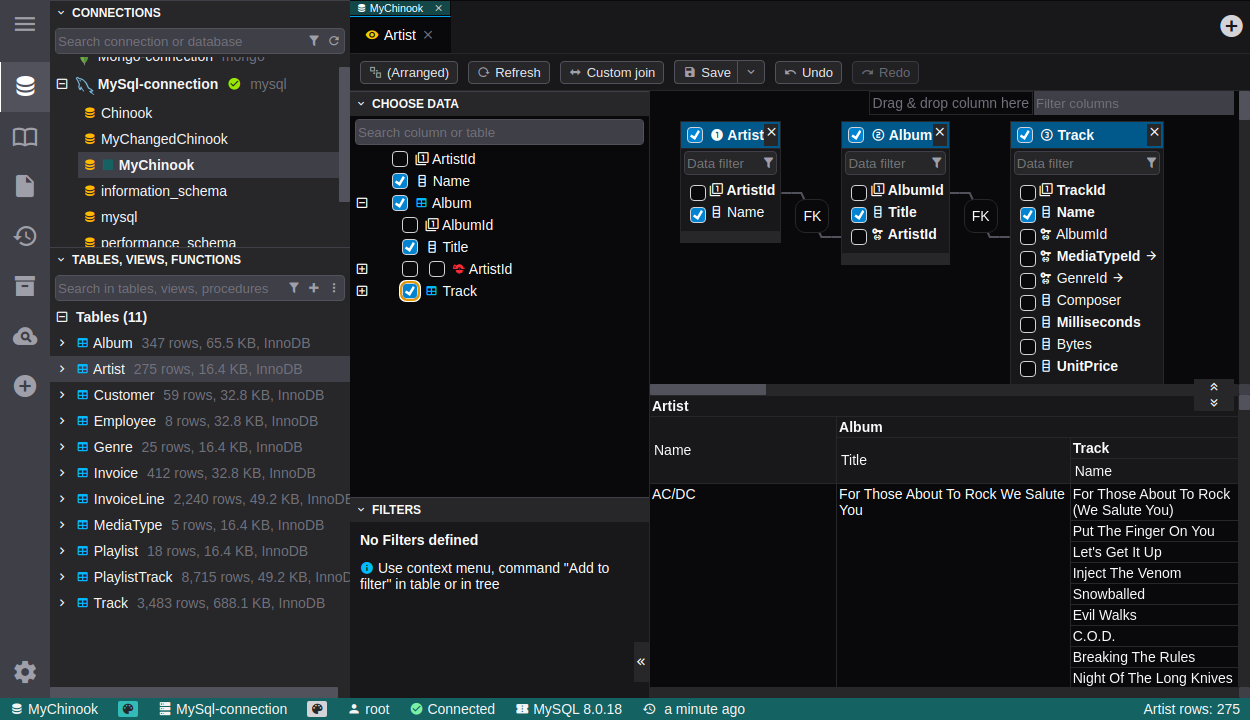Open the cloud sidebar icon
The width and height of the screenshot is (1250, 720).
coord(25,337)
